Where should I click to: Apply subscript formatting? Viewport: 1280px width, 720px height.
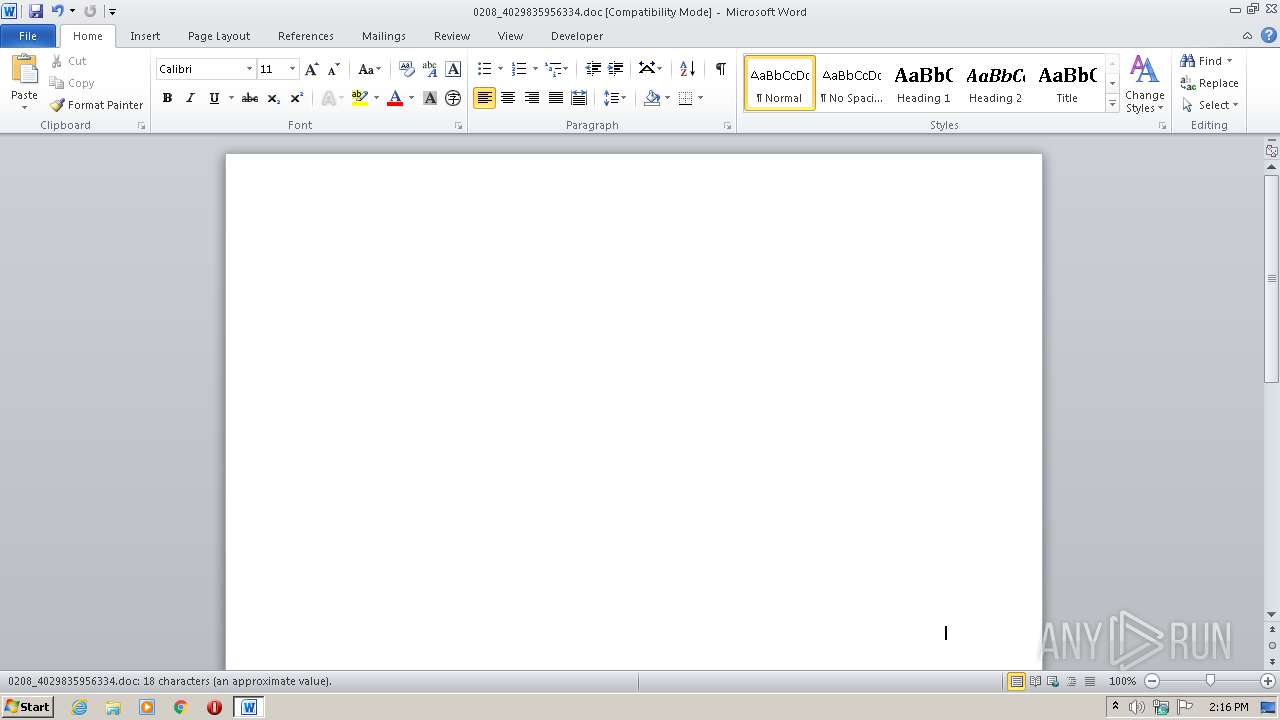273,98
